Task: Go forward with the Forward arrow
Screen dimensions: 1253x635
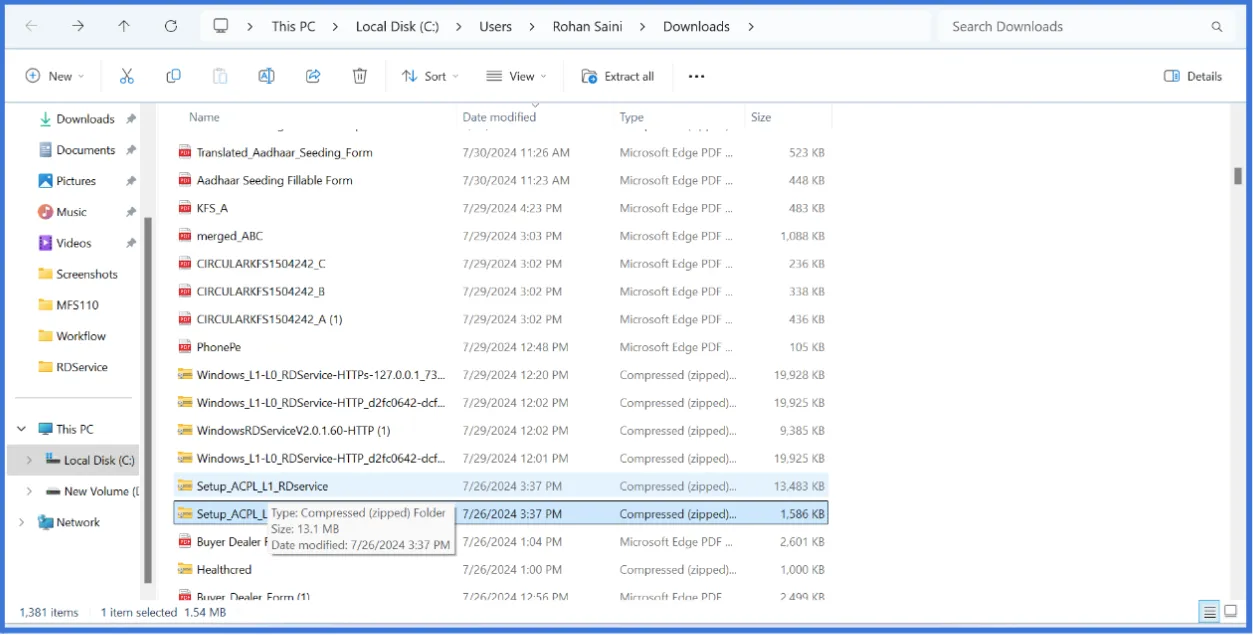Action: [x=78, y=27]
